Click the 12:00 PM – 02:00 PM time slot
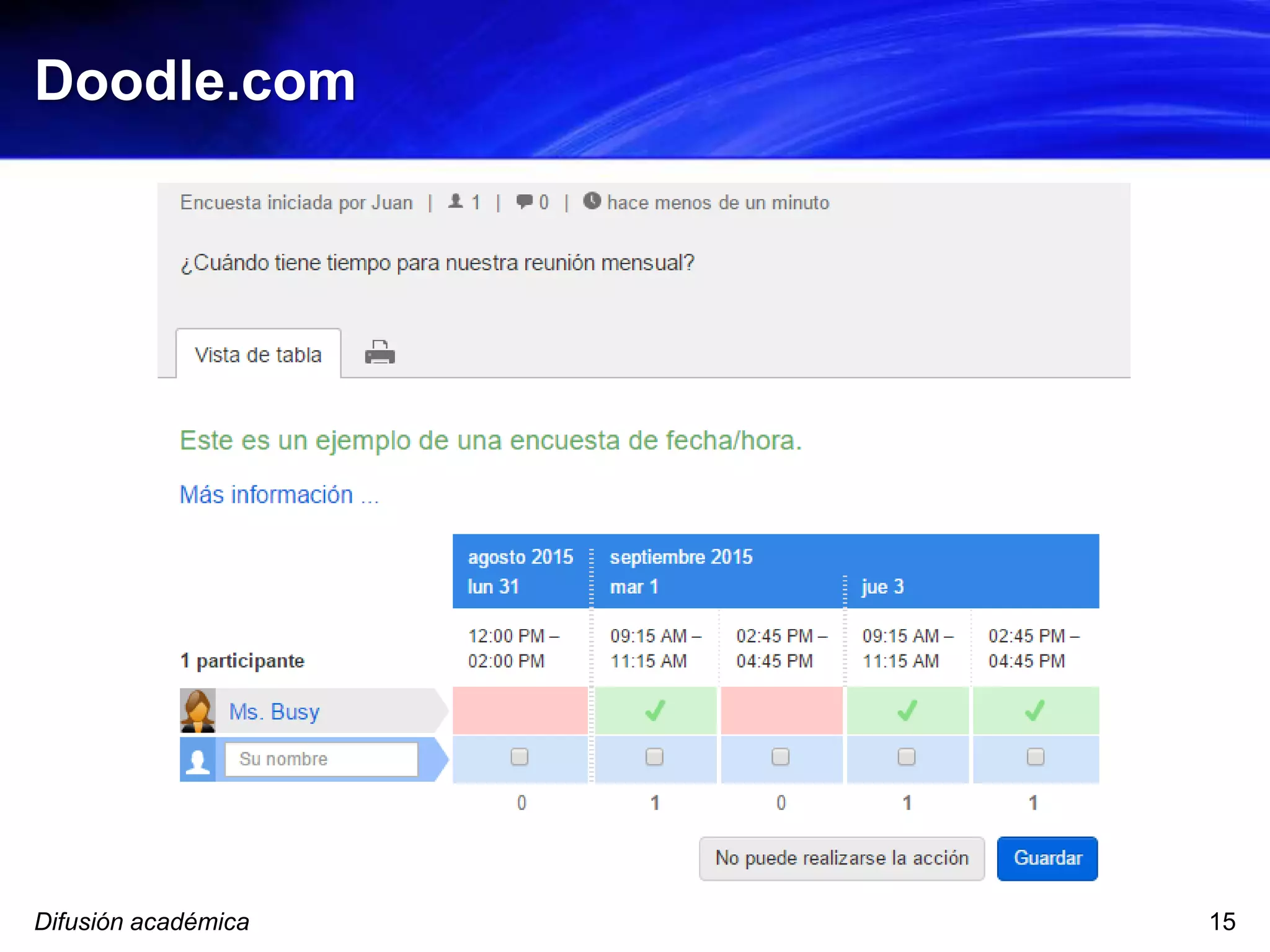 tap(513, 648)
